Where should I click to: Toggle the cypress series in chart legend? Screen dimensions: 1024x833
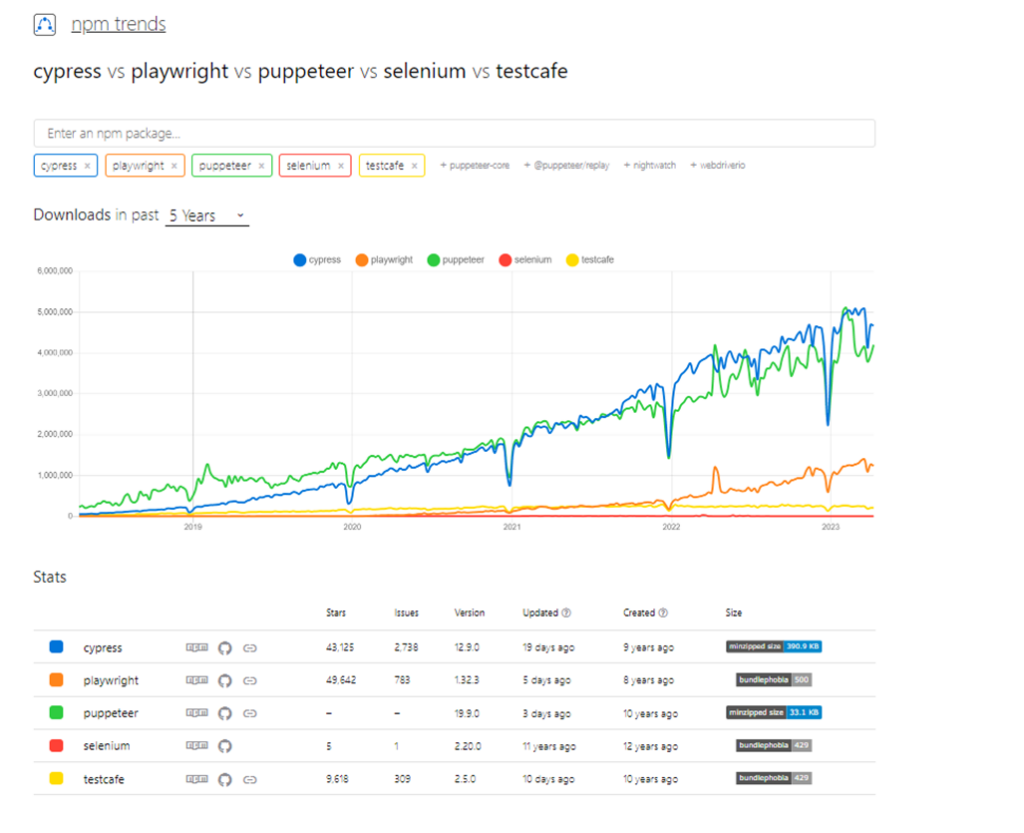[x=317, y=260]
